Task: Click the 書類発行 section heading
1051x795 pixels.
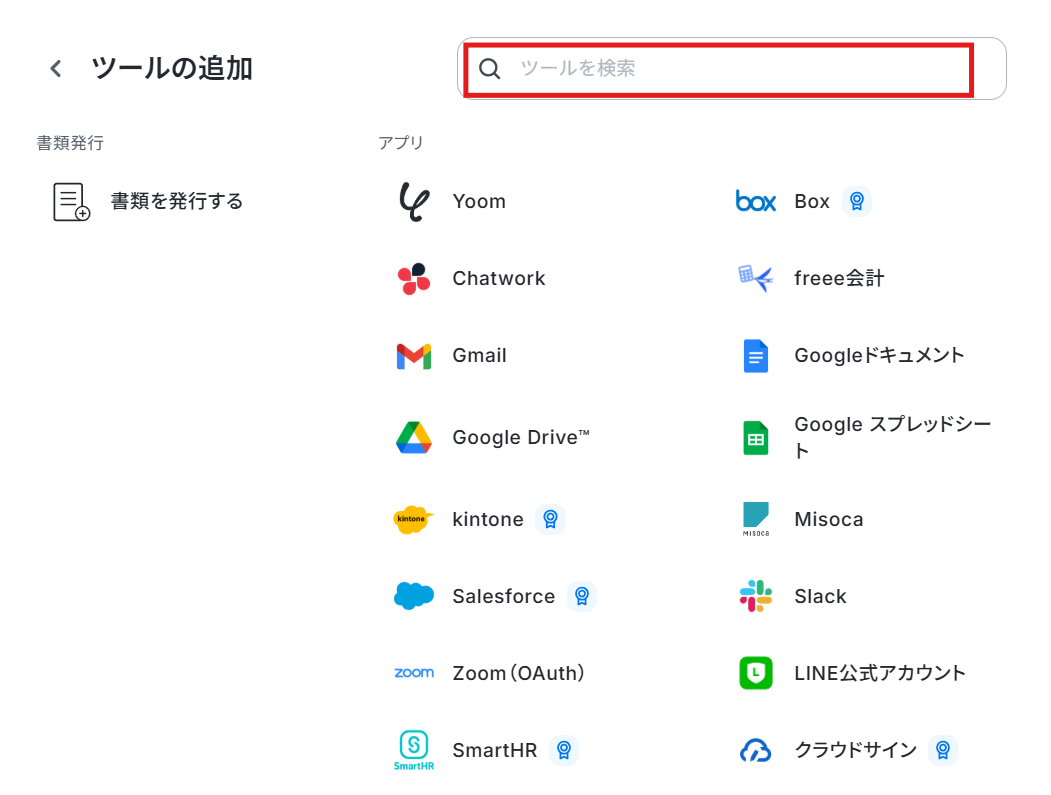Action: (70, 143)
